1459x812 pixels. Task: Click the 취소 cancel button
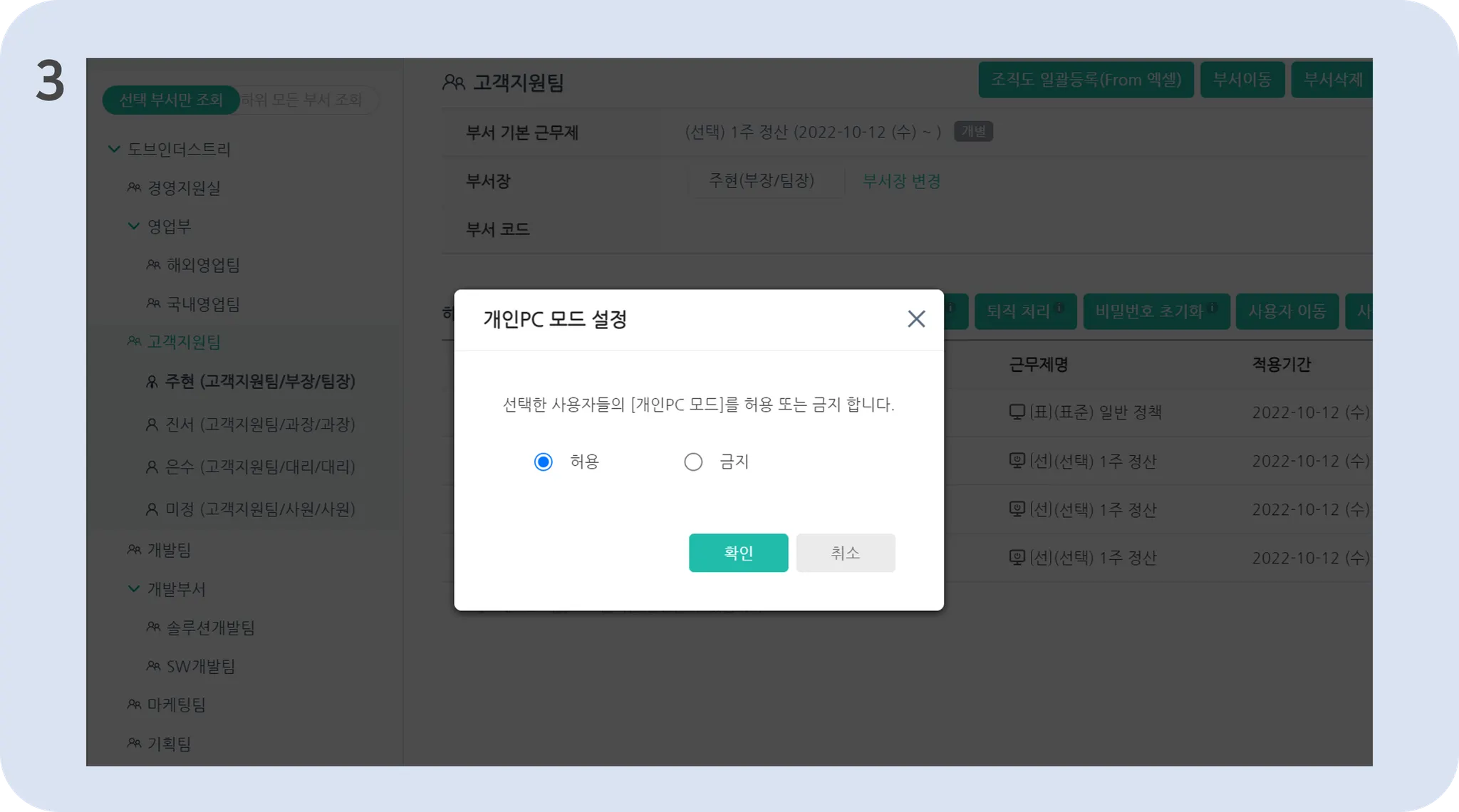pos(845,553)
